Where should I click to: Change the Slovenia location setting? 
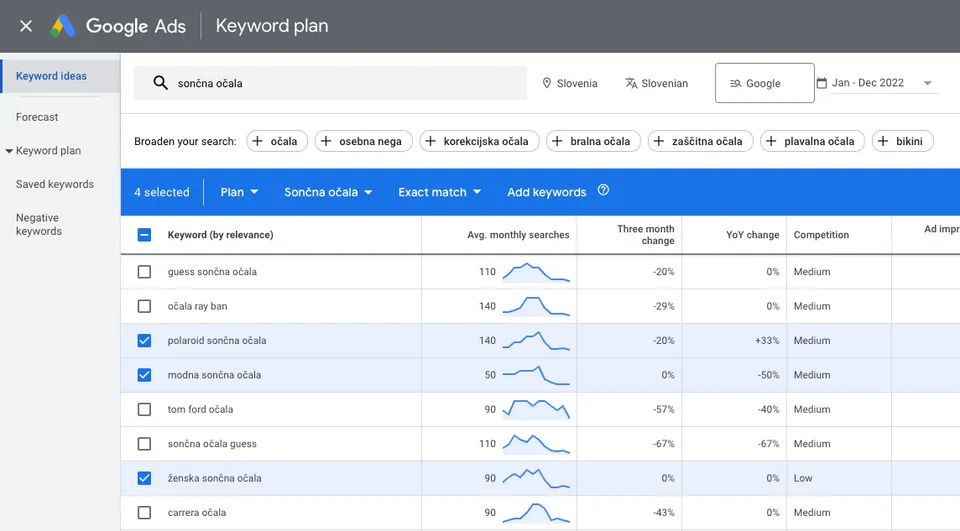(569, 83)
